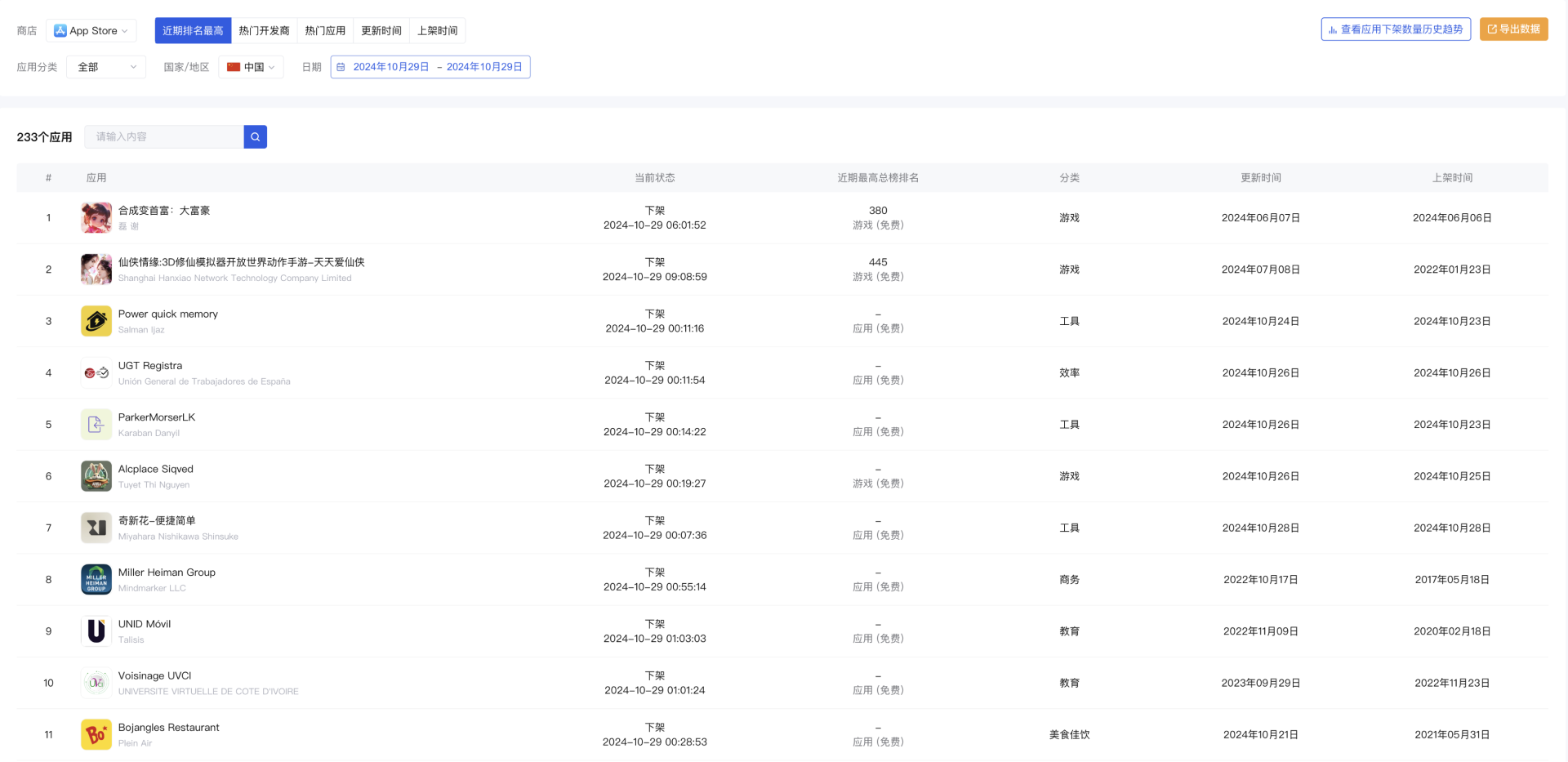
Task: Click the blue search magnifier button
Action: pyautogui.click(x=255, y=136)
